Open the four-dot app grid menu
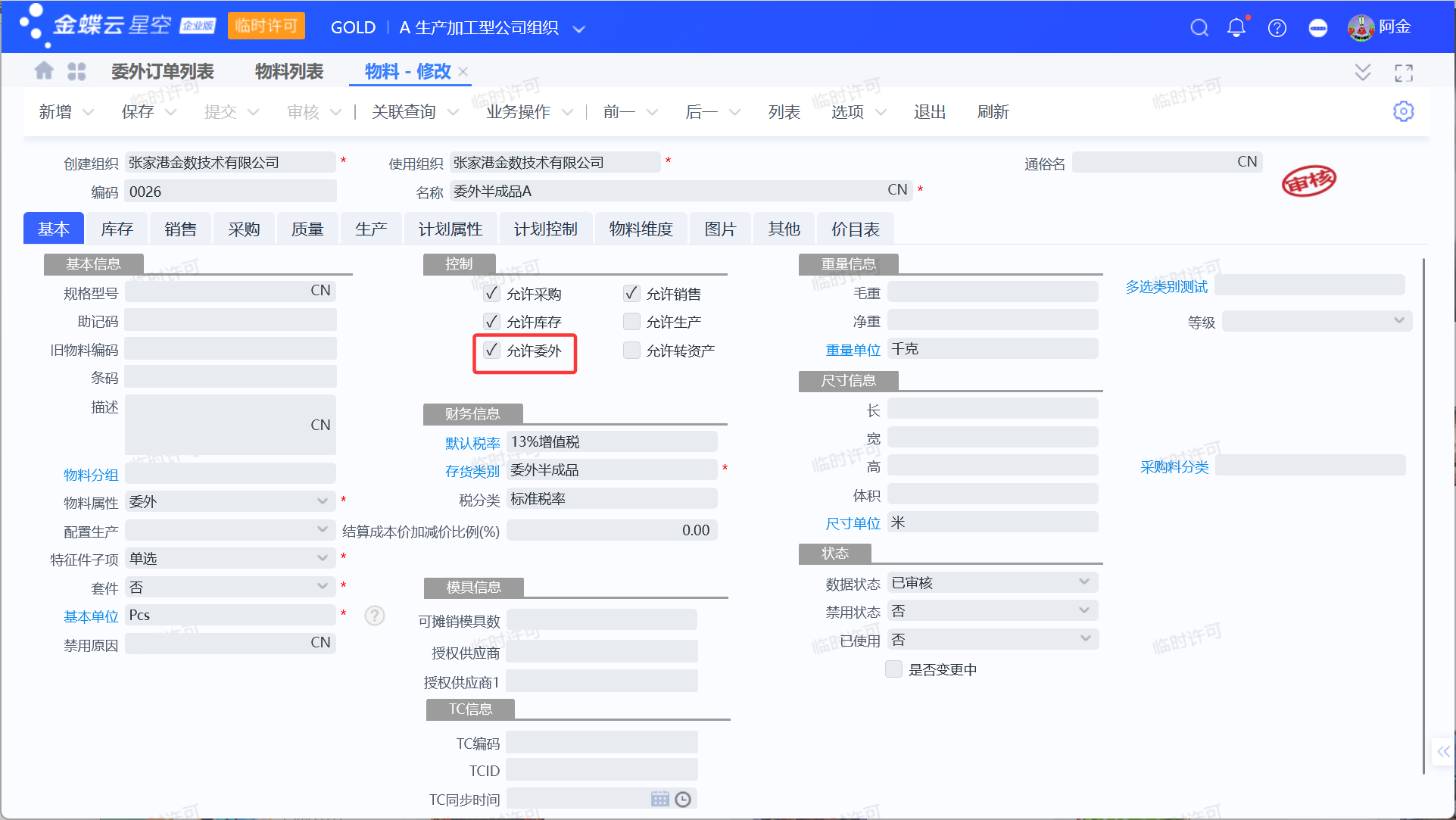Image resolution: width=1456 pixels, height=820 pixels. (76, 71)
